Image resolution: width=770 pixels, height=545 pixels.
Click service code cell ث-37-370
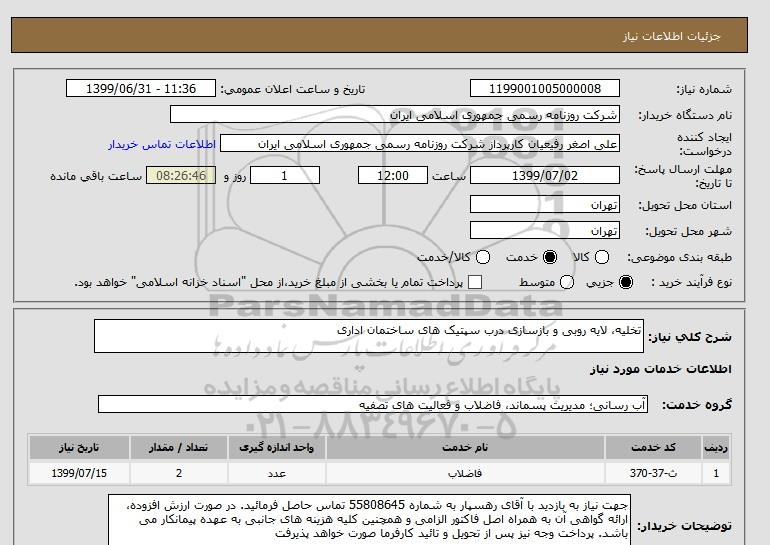653,473
